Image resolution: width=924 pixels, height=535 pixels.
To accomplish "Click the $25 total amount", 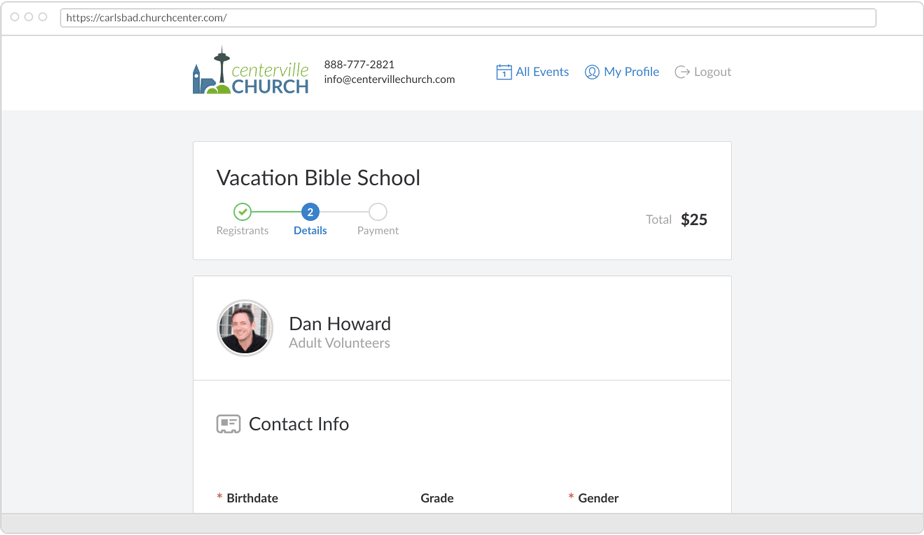I will pyautogui.click(x=694, y=220).
